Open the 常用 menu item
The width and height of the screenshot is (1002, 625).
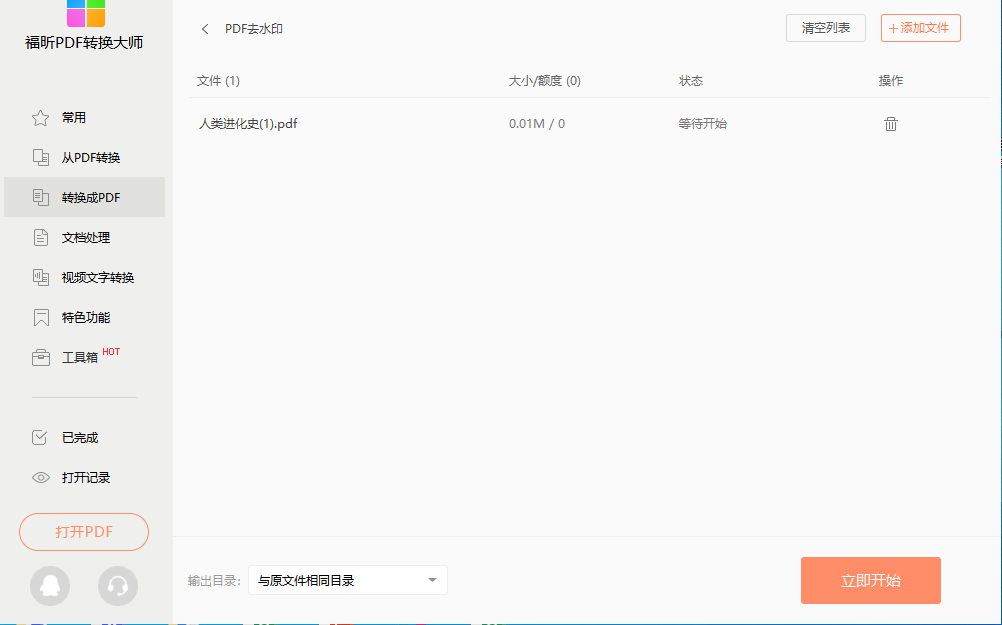[x=73, y=118]
